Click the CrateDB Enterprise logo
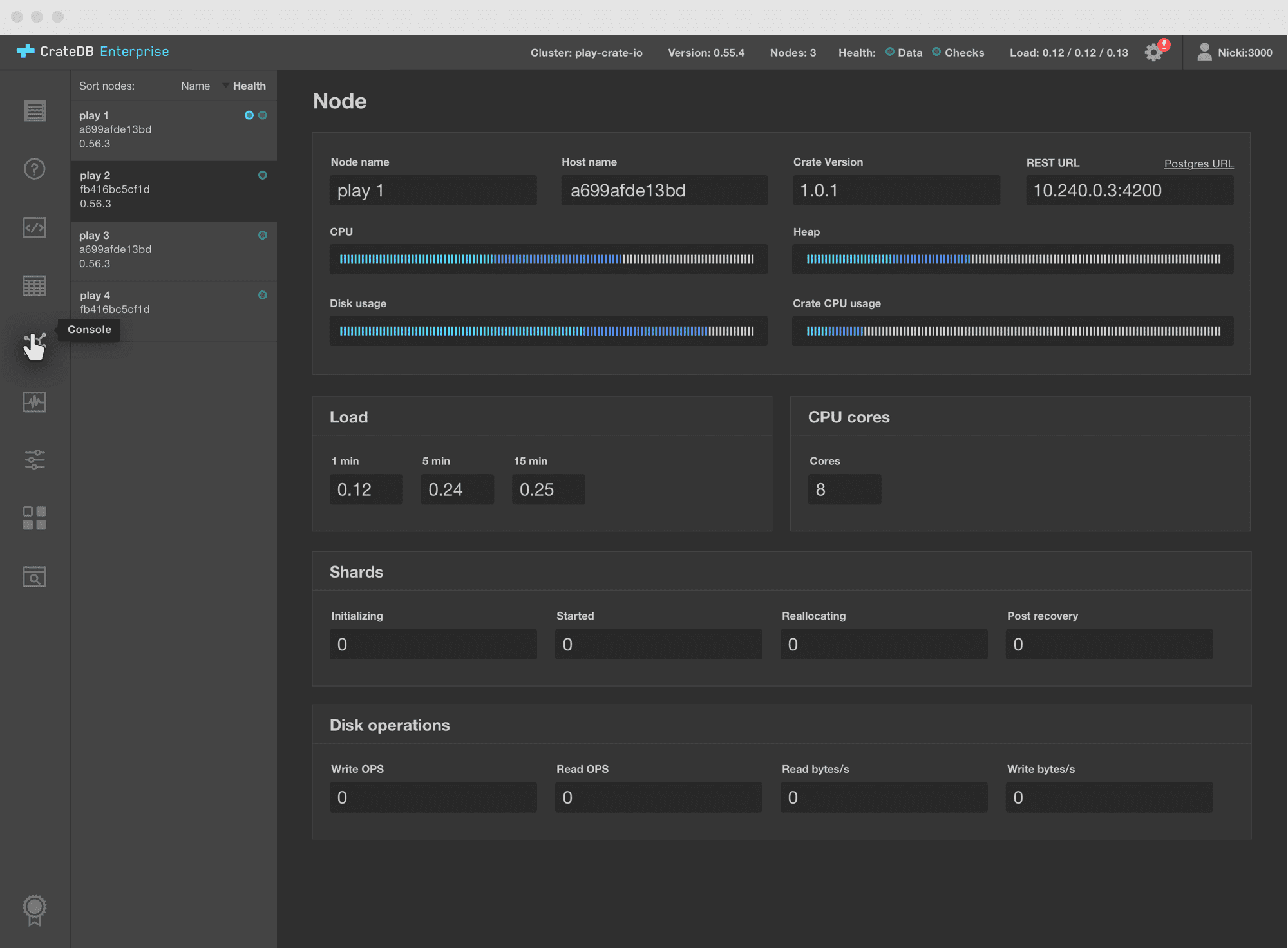Screen dimensions: 1288x948 click(x=93, y=52)
